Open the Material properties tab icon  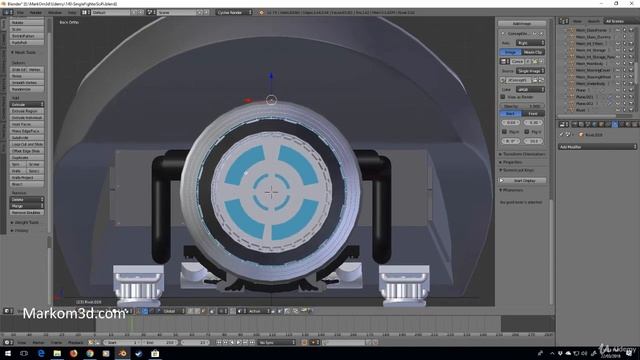(x=628, y=124)
